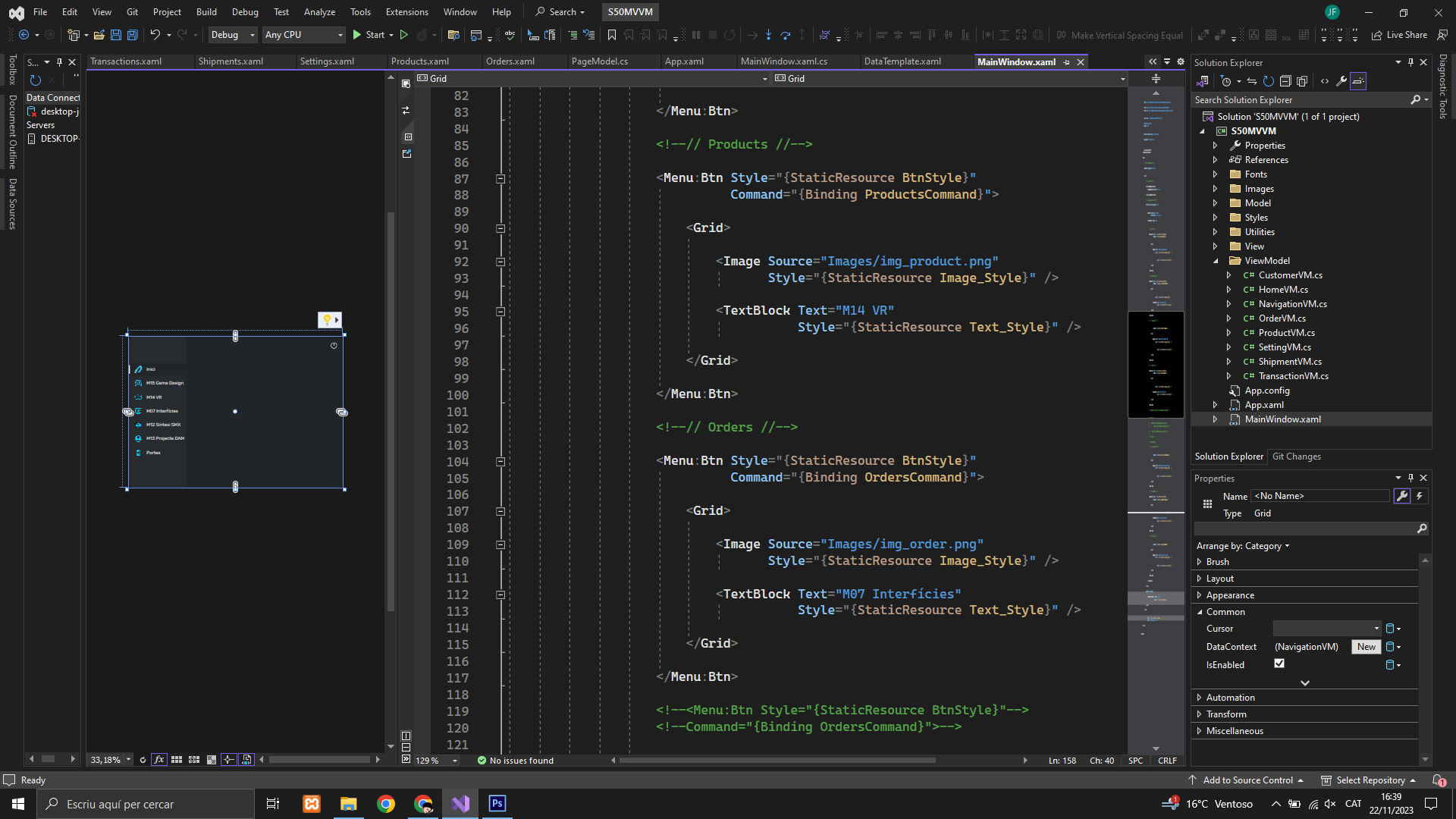Click the Start debugging button
The height and width of the screenshot is (819, 1456).
click(369, 35)
